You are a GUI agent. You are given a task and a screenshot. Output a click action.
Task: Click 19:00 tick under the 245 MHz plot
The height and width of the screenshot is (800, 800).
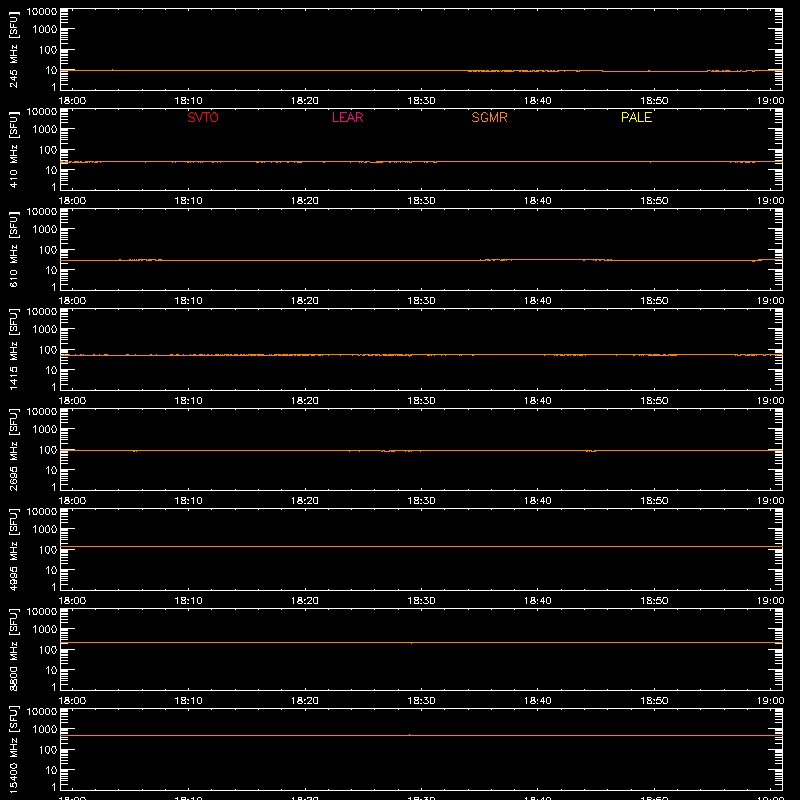tap(770, 101)
